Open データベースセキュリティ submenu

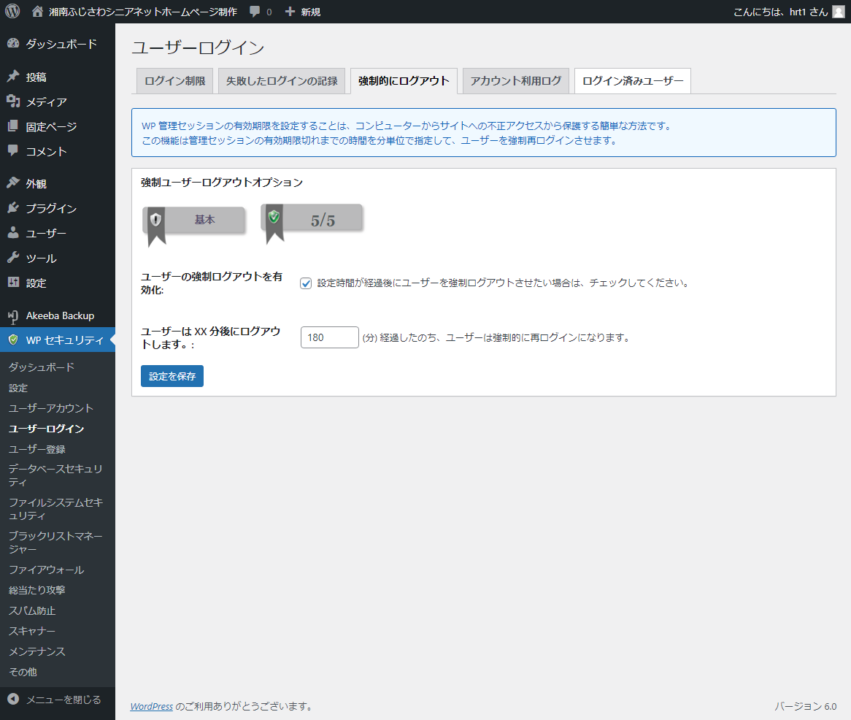click(x=55, y=475)
